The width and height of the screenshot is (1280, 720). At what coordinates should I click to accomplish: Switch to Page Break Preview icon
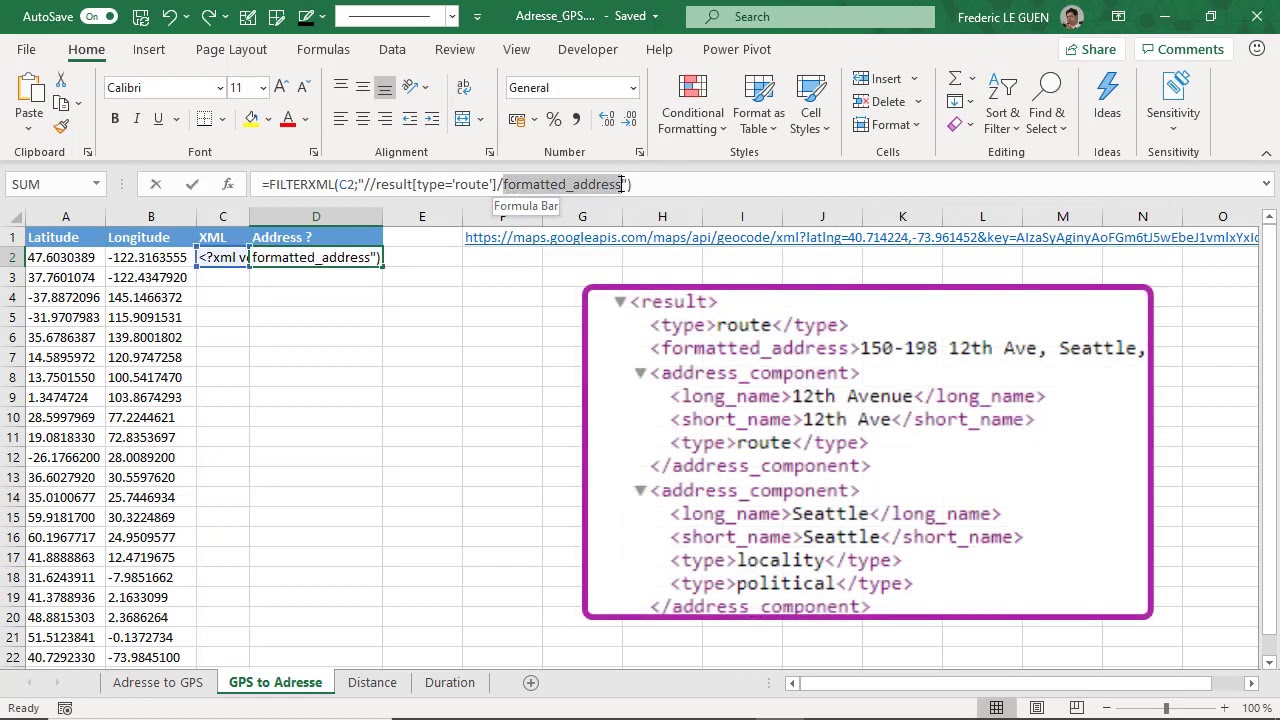[x=1077, y=708]
